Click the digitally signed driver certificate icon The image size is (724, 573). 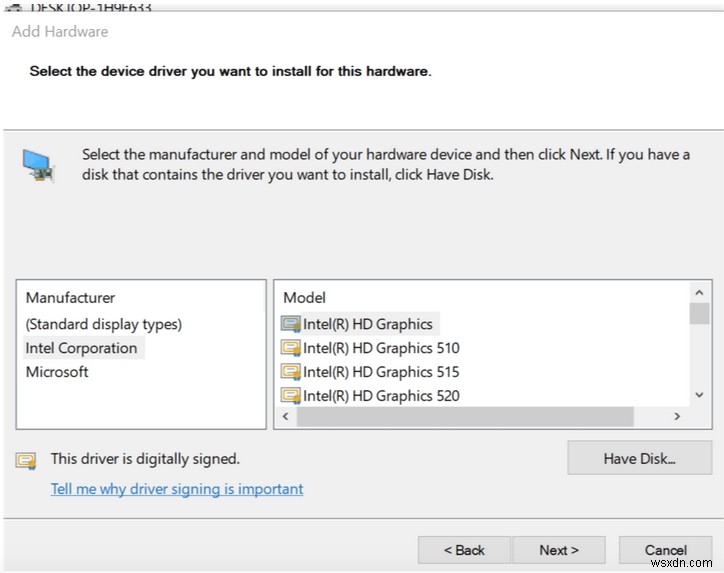click(x=26, y=460)
